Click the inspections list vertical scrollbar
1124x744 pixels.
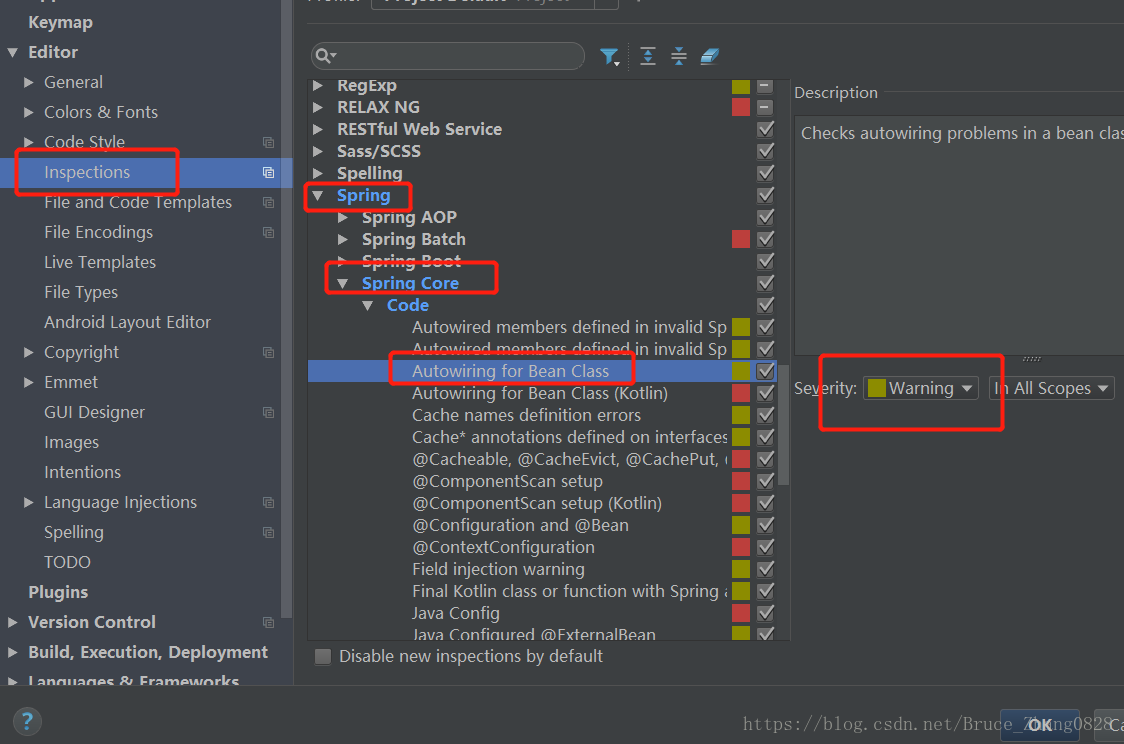point(784,424)
